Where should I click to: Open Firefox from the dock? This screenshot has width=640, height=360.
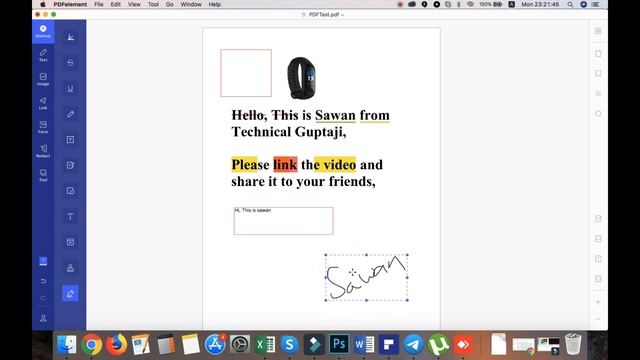coord(116,344)
